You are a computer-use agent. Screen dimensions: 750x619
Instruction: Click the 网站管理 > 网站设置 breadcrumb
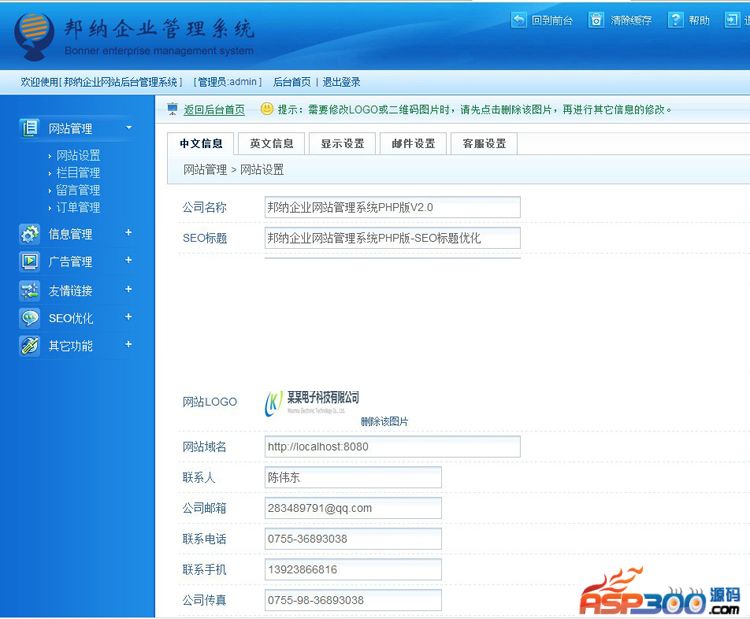233,170
